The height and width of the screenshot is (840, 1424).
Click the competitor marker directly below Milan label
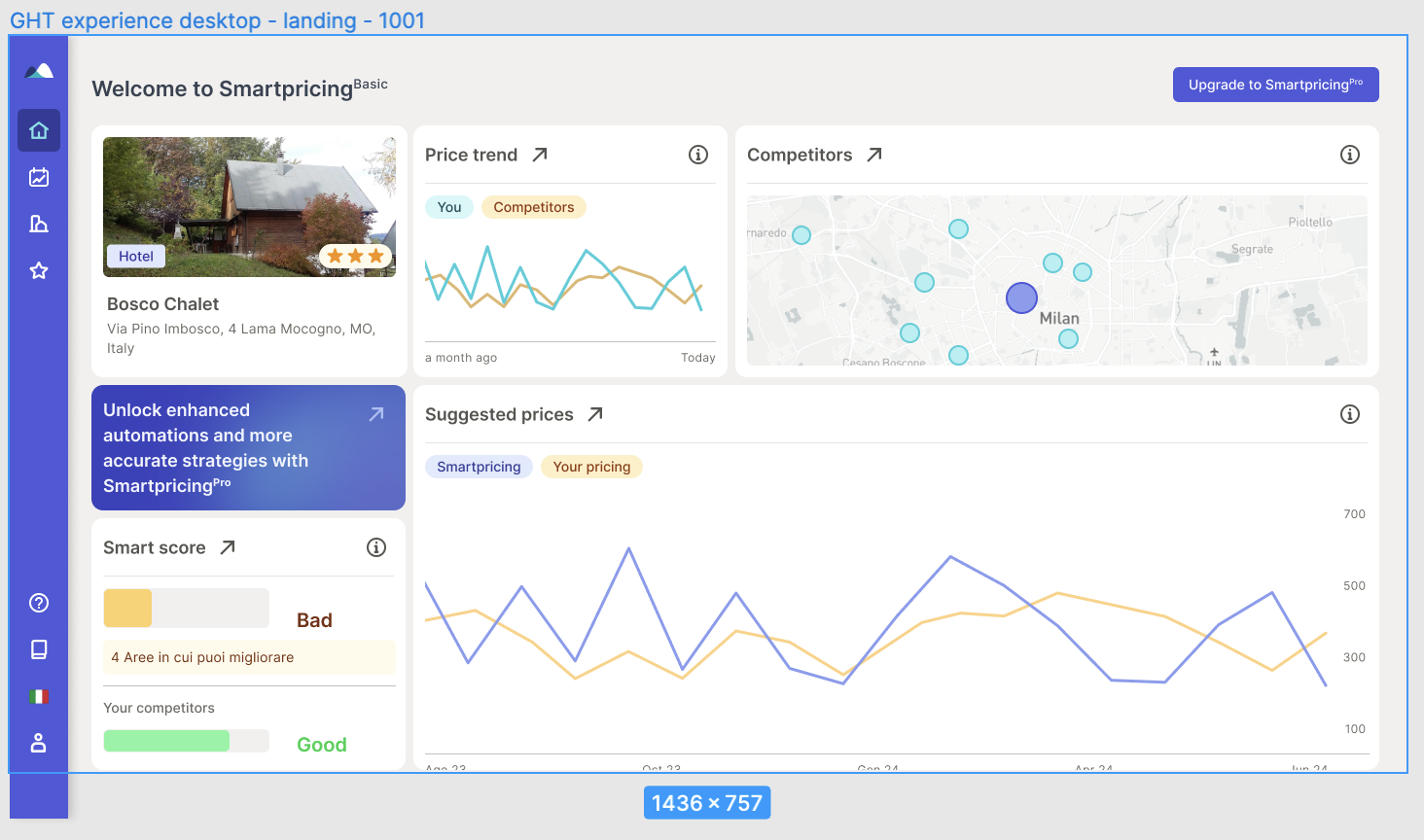click(1068, 339)
